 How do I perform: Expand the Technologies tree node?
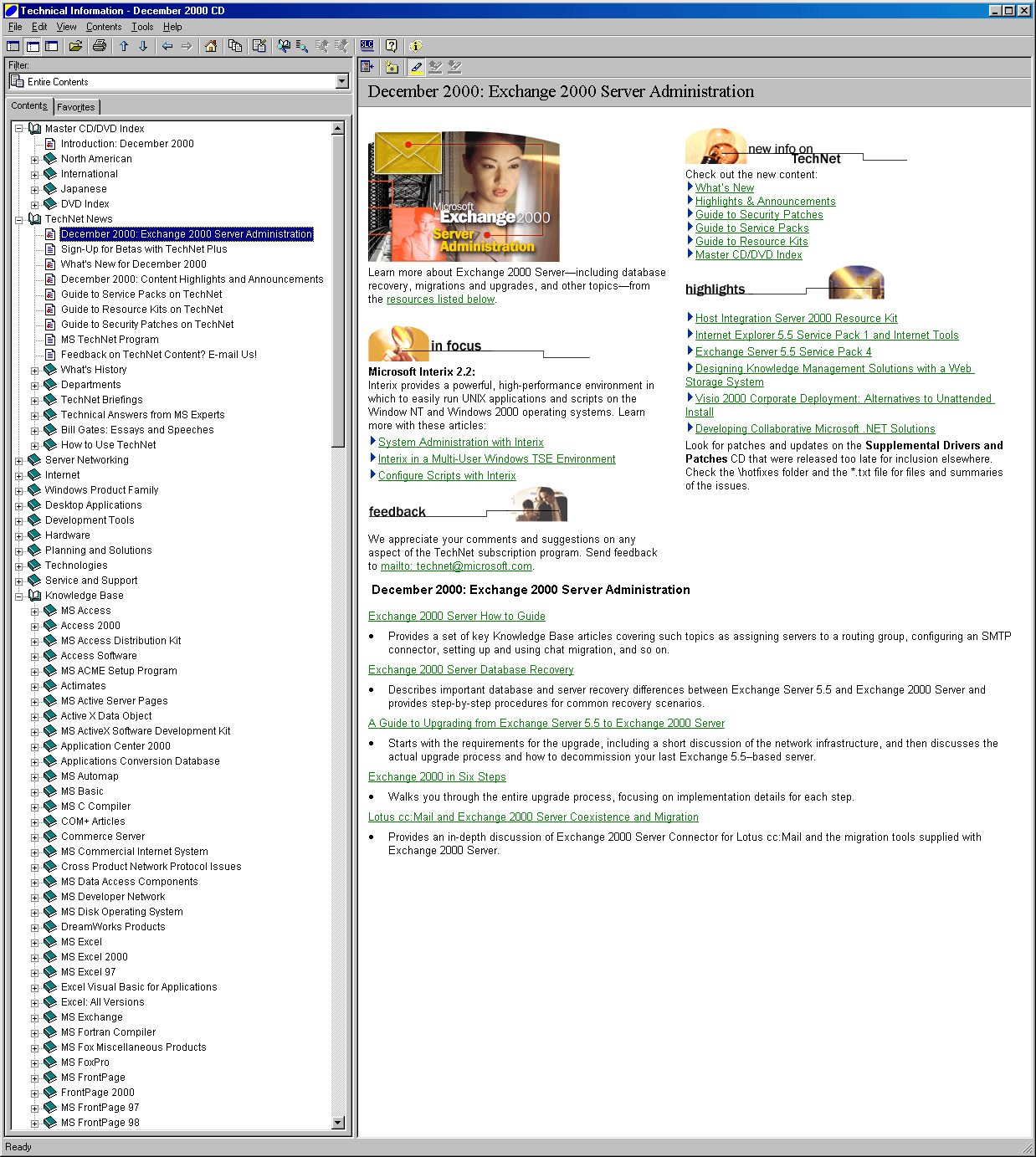coord(18,566)
